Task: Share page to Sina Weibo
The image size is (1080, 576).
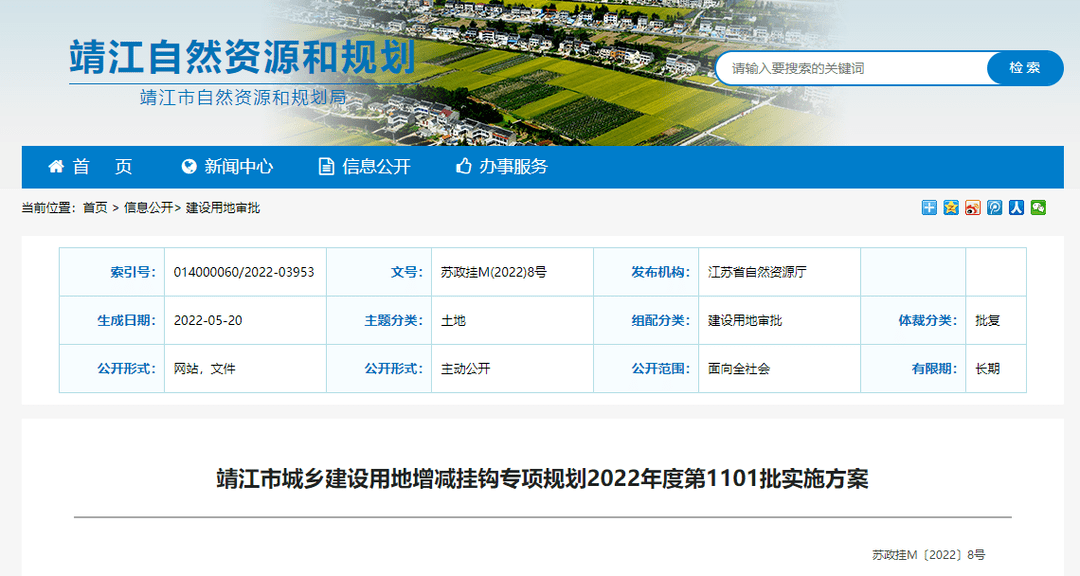Action: pyautogui.click(x=973, y=207)
